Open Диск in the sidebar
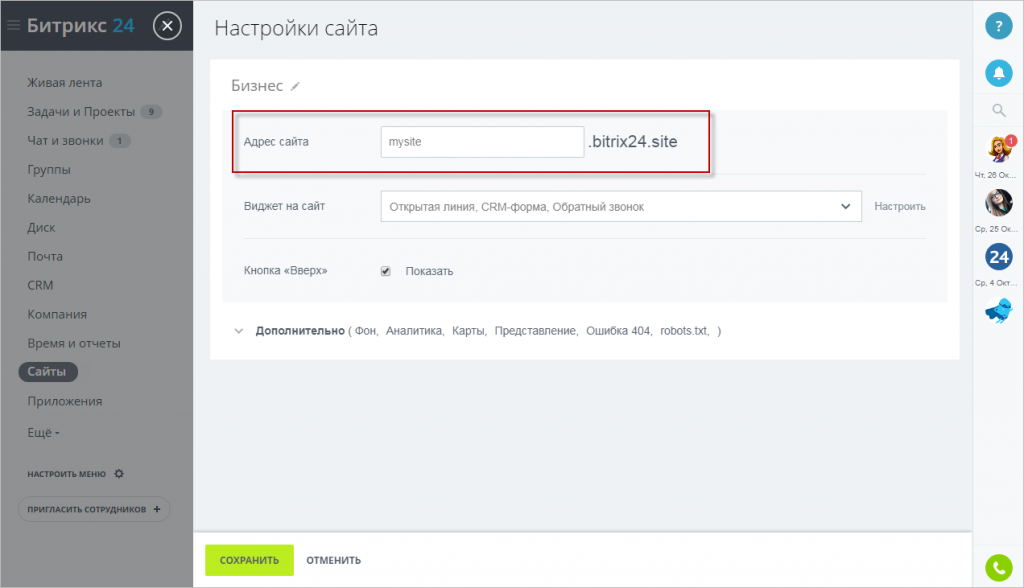 [x=41, y=227]
